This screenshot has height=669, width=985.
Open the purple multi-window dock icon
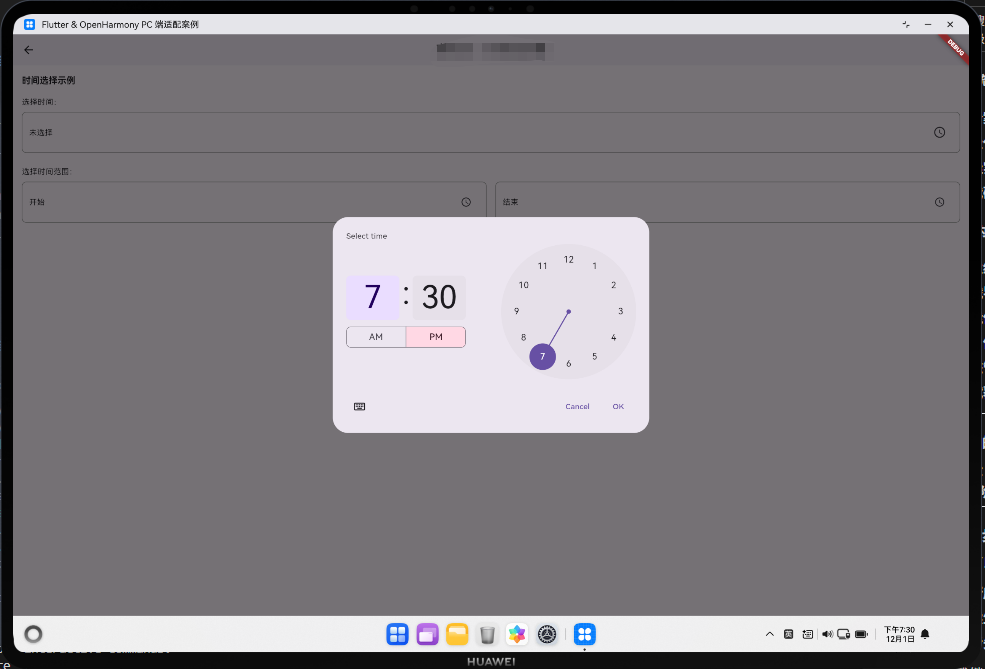pos(427,634)
